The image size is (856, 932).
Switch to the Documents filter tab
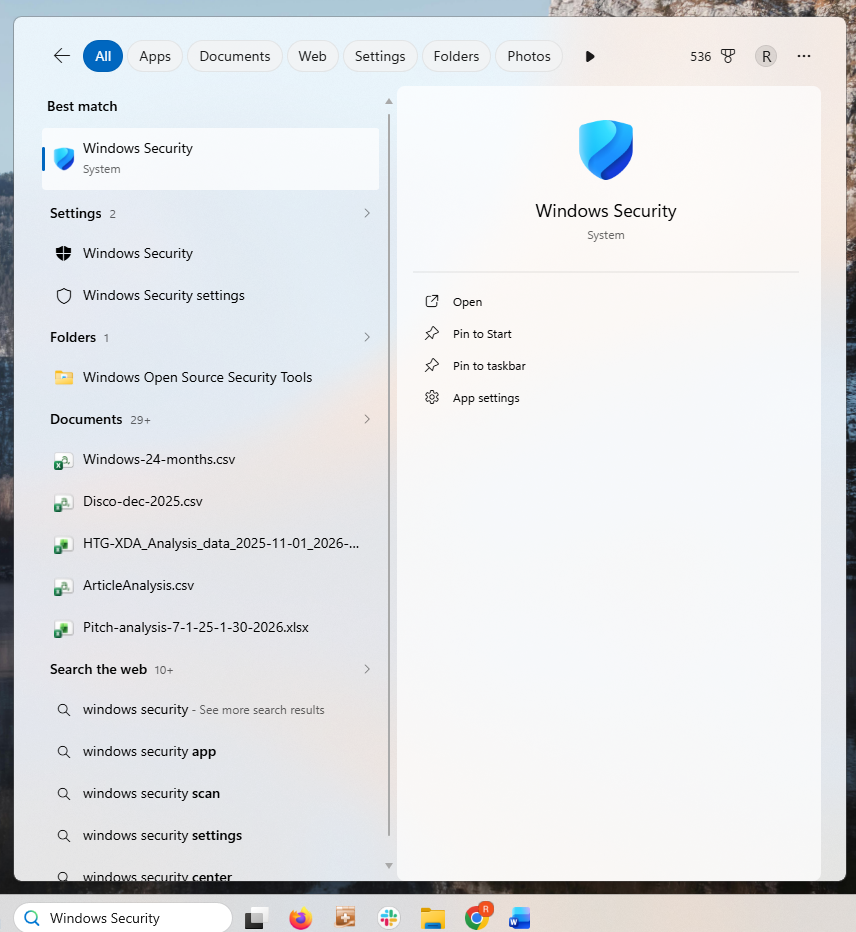click(x=235, y=56)
